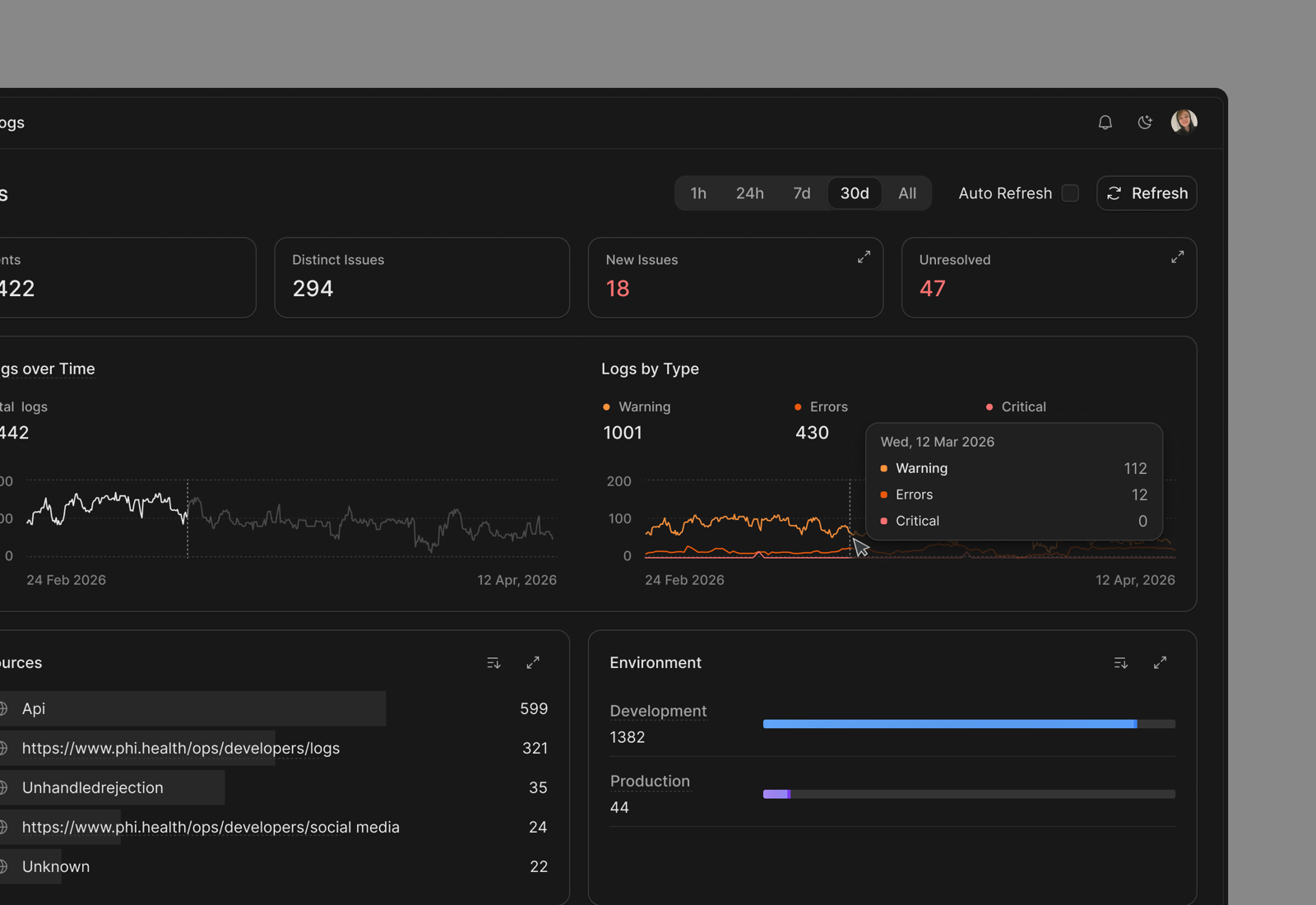The width and height of the screenshot is (1316, 905).
Task: Toggle the Errors legend item
Action: (x=821, y=406)
